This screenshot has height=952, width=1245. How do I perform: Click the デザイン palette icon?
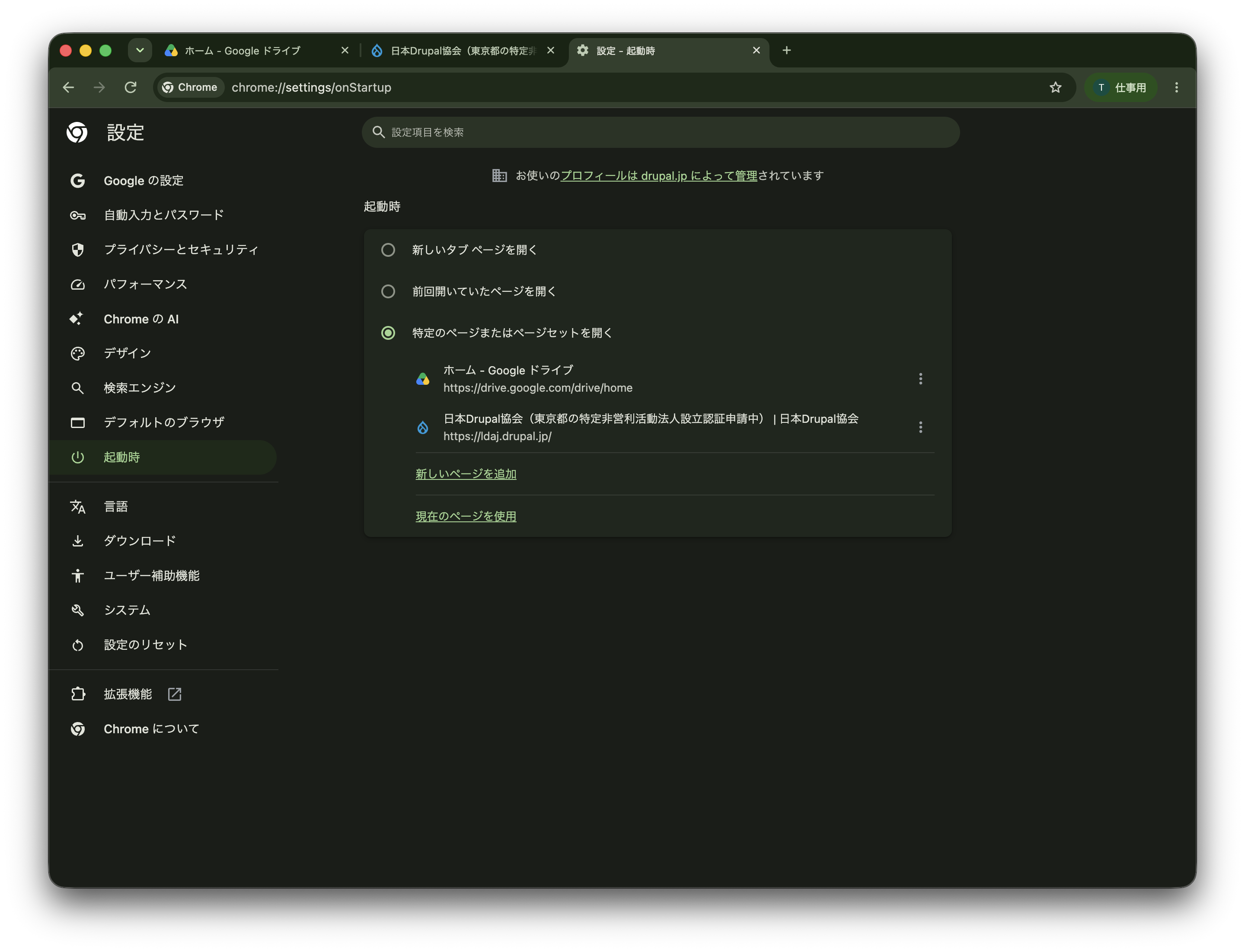[78, 354]
